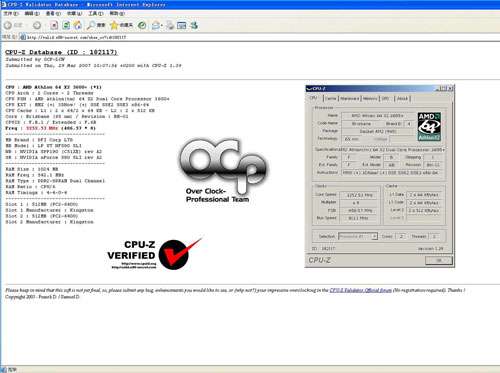Viewport: 500px width, 373px height.
Task: Click the 'Submitted by OCP-LCN' text
Action: (x=35, y=59)
